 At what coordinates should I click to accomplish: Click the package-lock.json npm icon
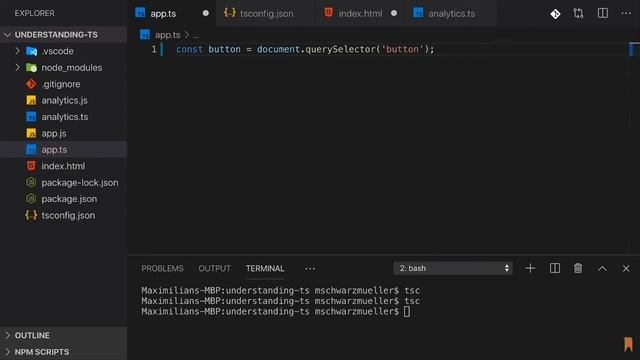pyautogui.click(x=31, y=182)
